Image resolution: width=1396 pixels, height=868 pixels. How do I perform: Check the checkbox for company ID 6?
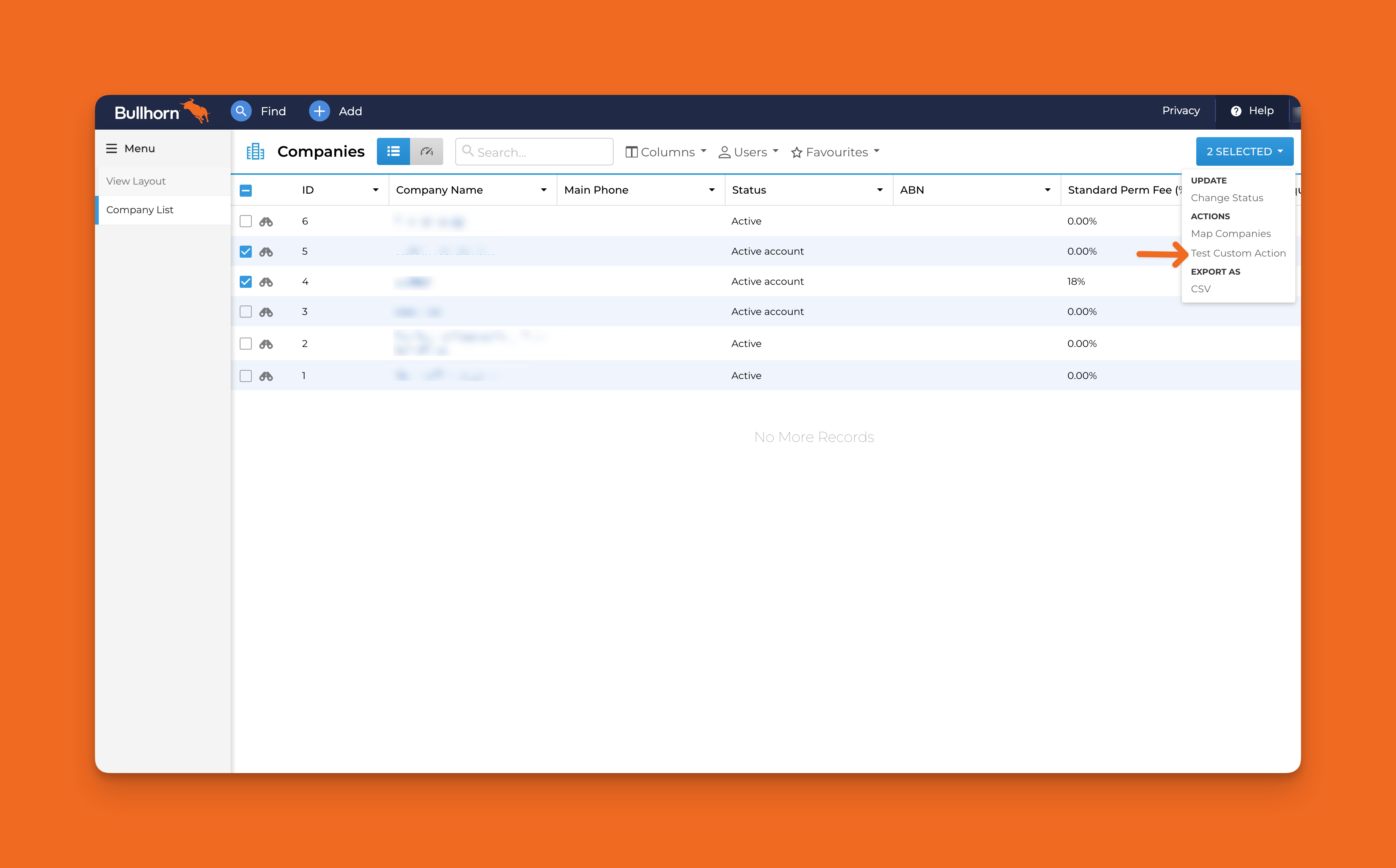coord(246,222)
